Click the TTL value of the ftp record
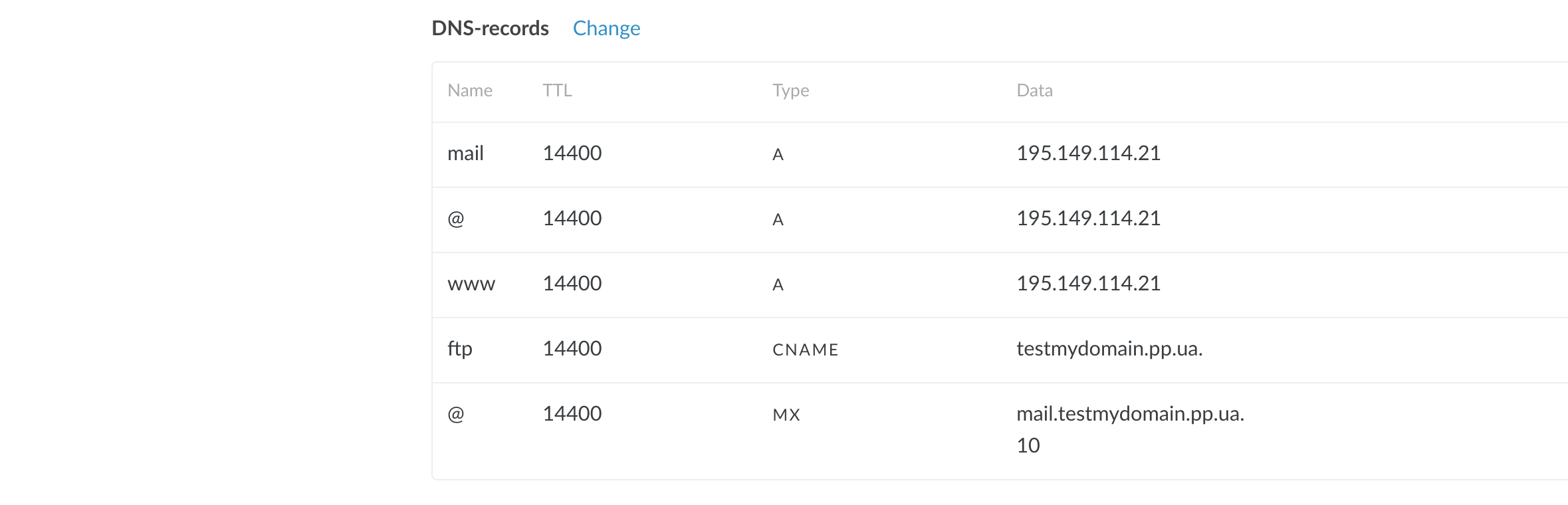 point(572,349)
